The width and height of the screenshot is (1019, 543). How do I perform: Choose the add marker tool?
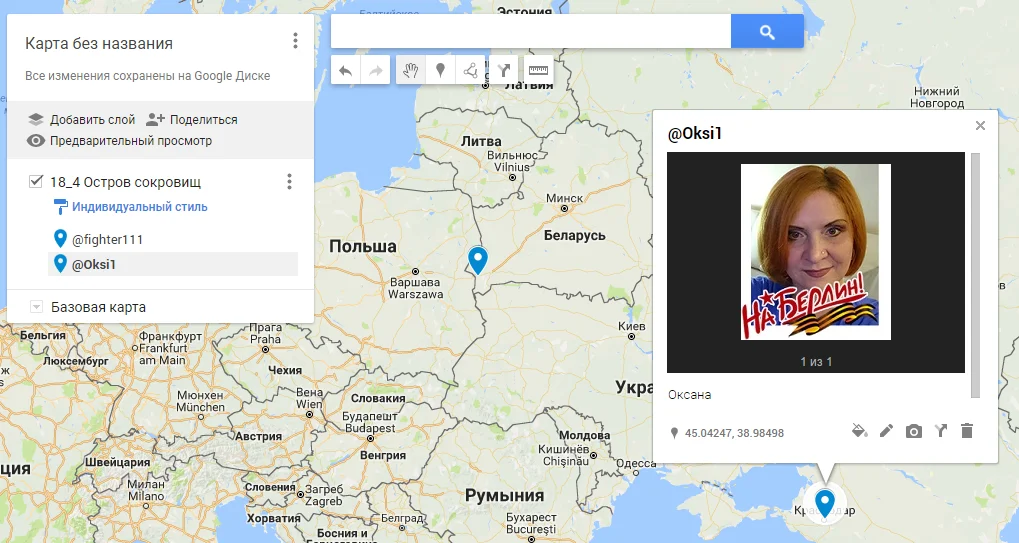coord(440,70)
